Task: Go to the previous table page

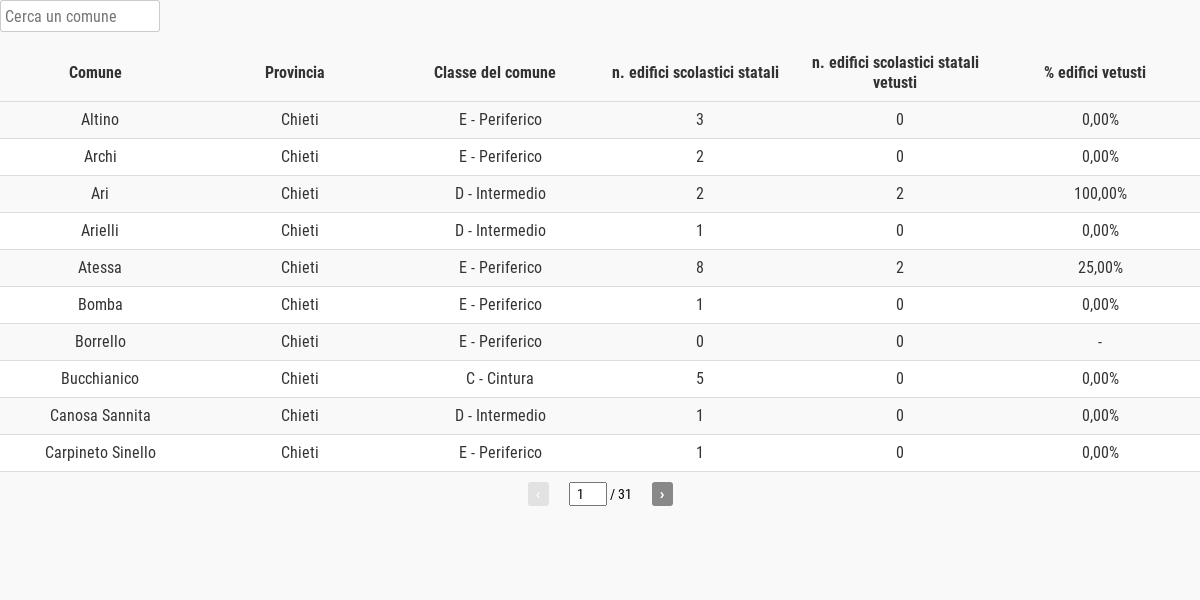Action: click(x=538, y=494)
